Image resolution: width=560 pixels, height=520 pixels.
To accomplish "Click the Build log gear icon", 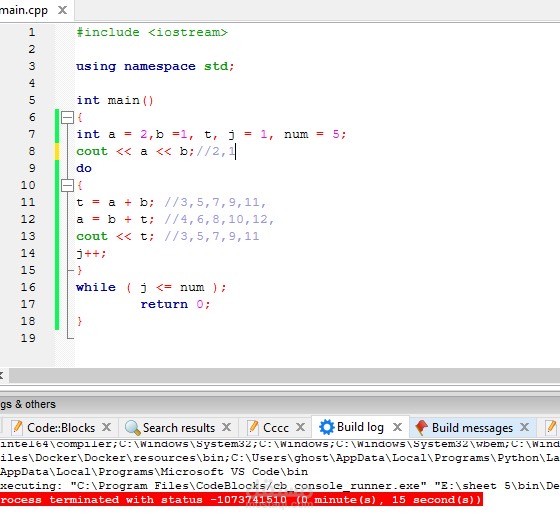I will point(326,427).
